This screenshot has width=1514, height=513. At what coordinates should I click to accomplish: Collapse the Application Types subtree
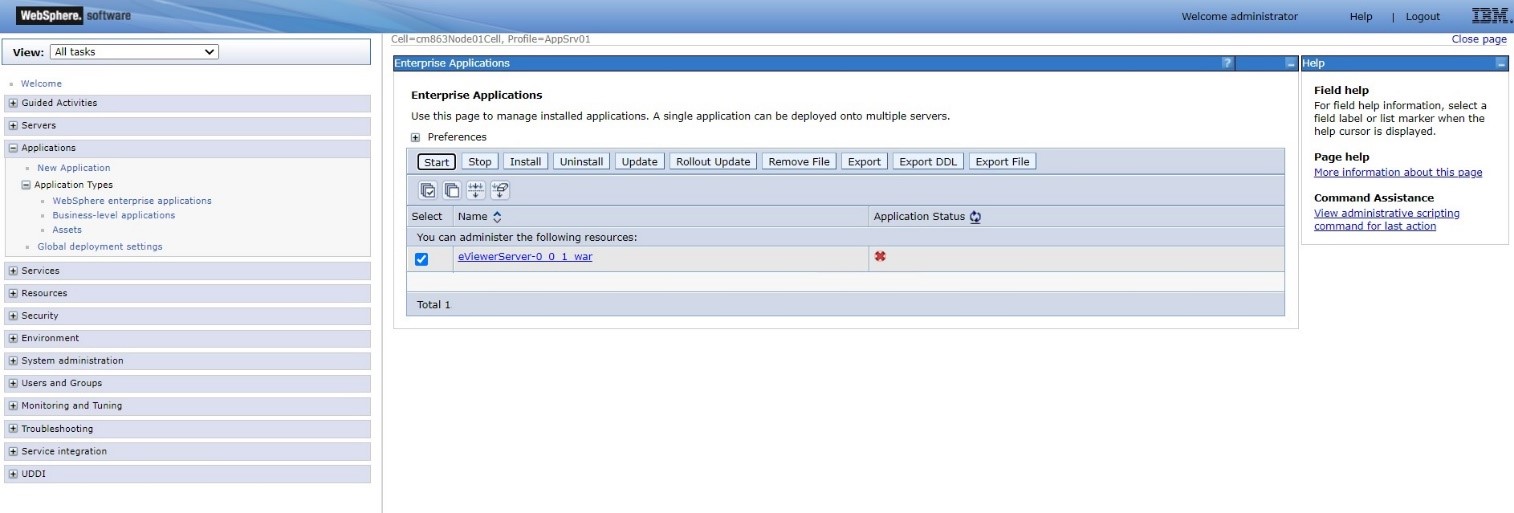(26, 185)
